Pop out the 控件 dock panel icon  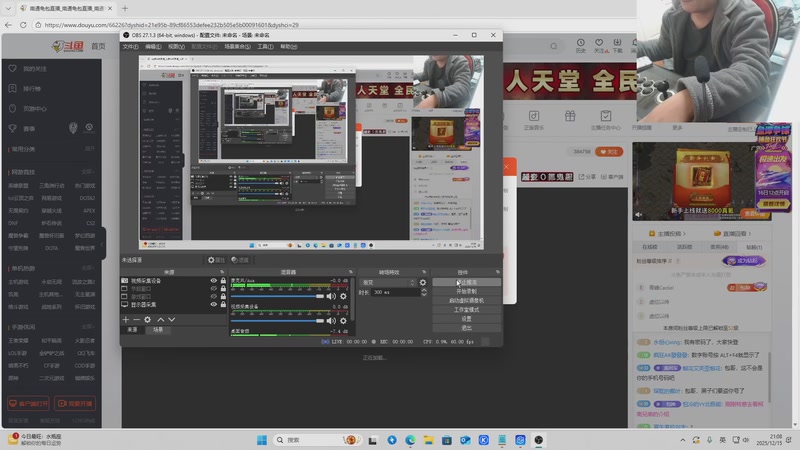pyautogui.click(x=498, y=272)
